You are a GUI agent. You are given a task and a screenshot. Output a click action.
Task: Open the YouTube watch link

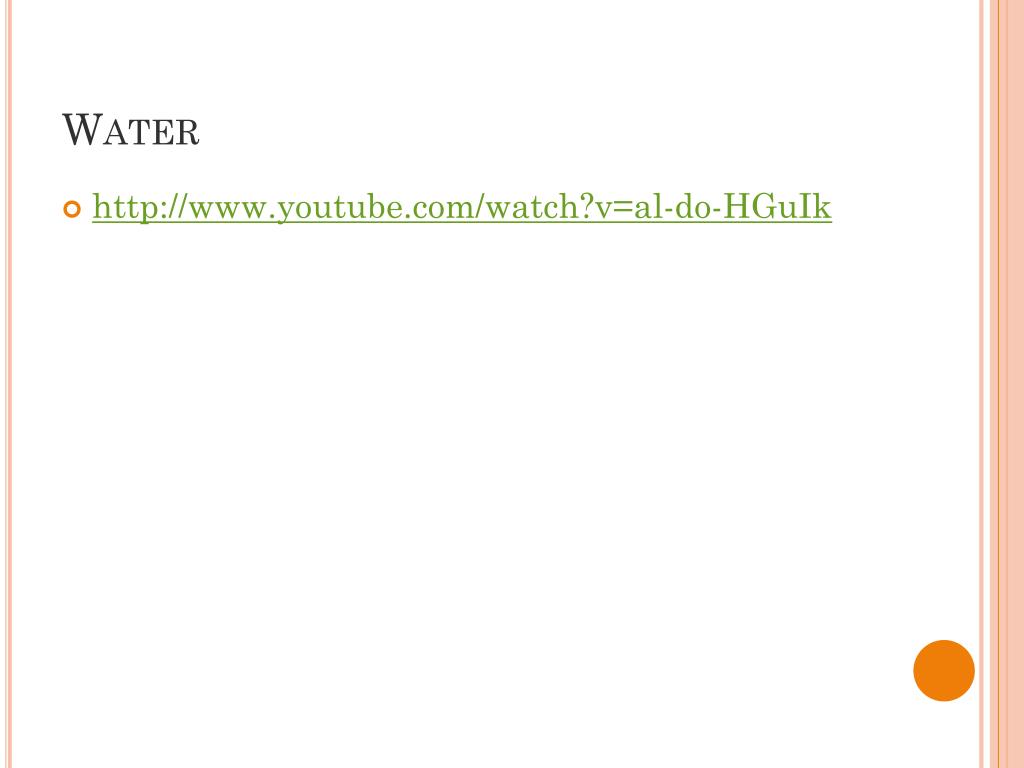click(462, 207)
